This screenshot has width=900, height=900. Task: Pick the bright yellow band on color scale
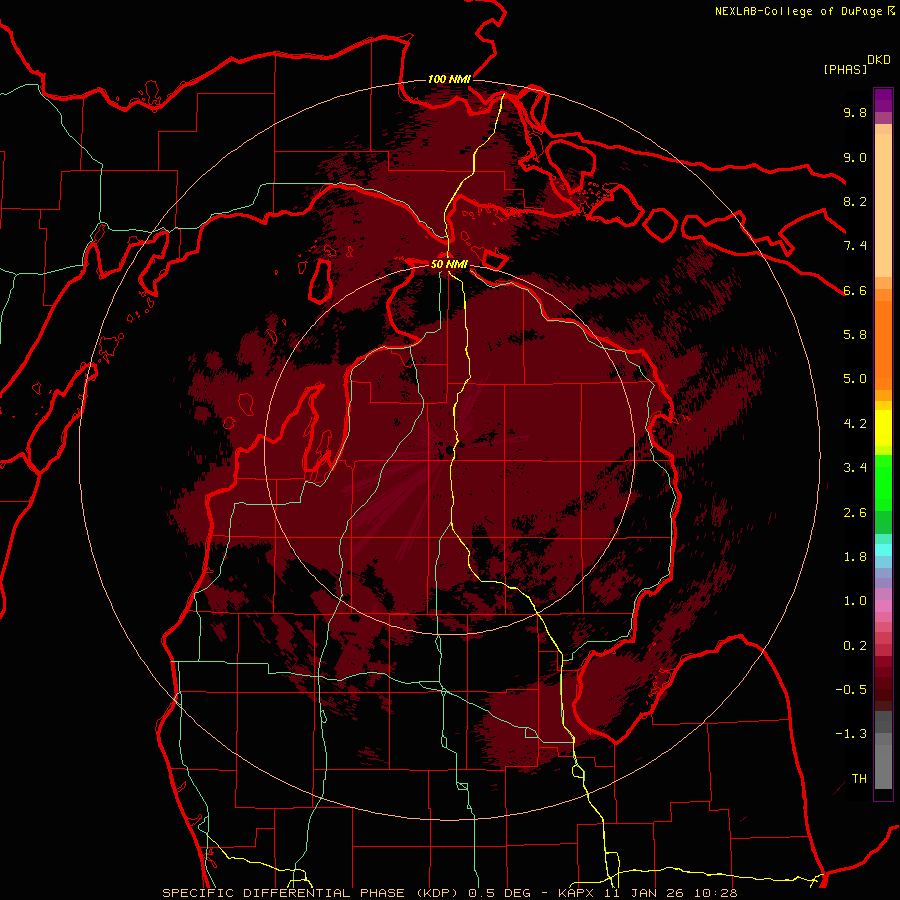[883, 428]
